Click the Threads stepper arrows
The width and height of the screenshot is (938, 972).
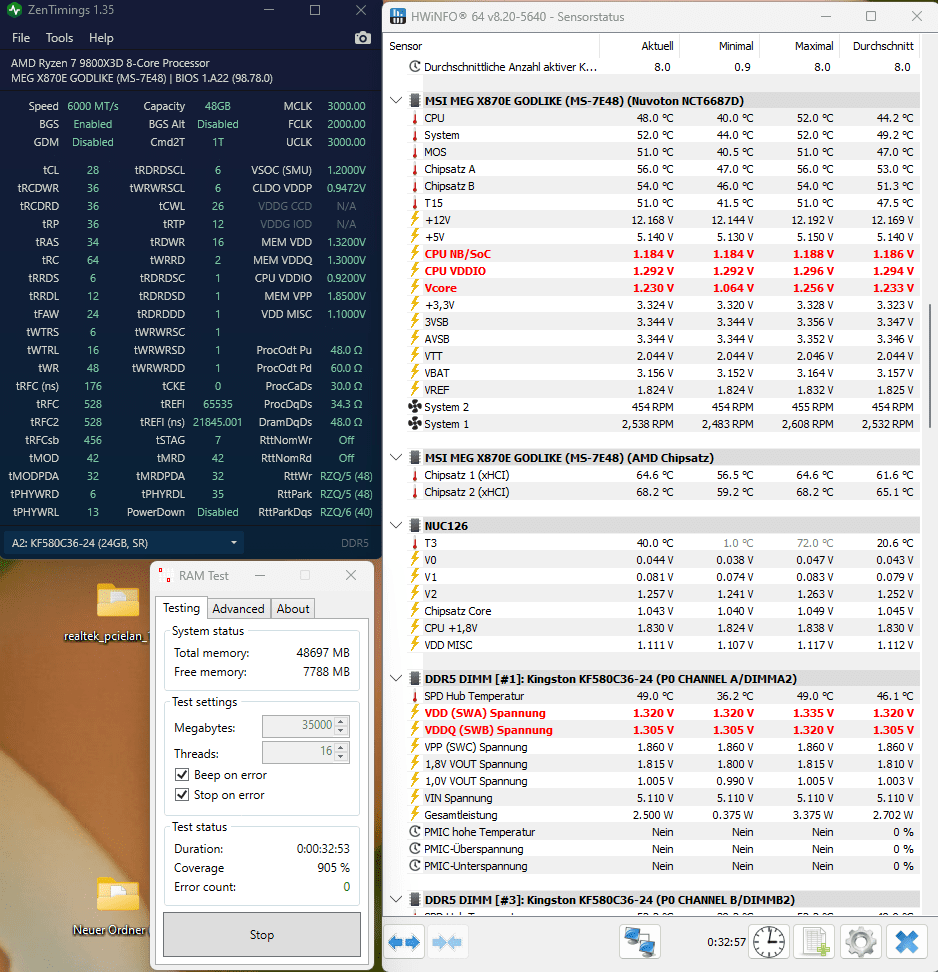pyautogui.click(x=341, y=753)
